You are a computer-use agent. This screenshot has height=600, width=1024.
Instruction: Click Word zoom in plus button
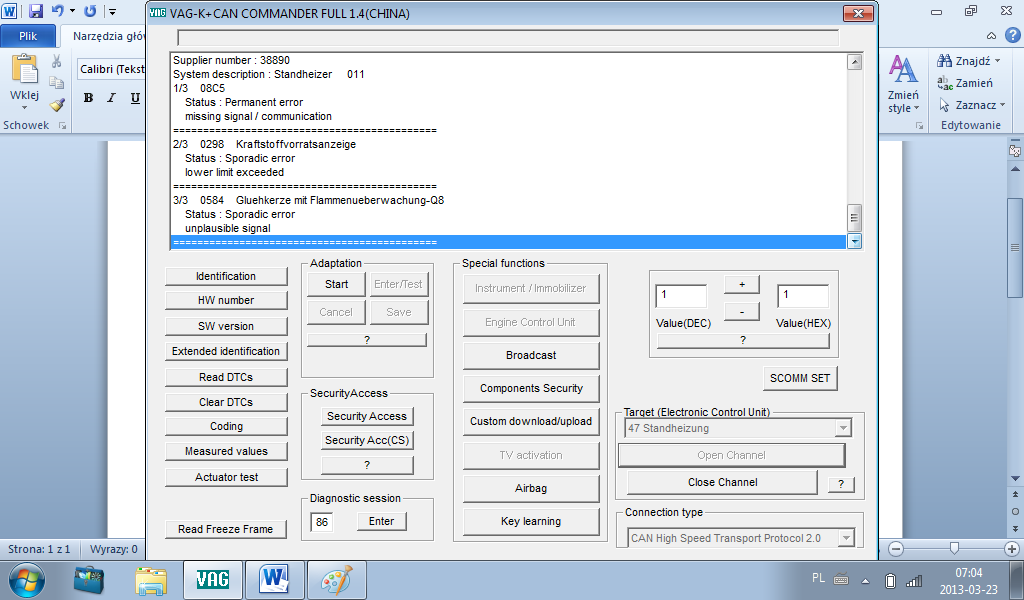tap(1012, 549)
